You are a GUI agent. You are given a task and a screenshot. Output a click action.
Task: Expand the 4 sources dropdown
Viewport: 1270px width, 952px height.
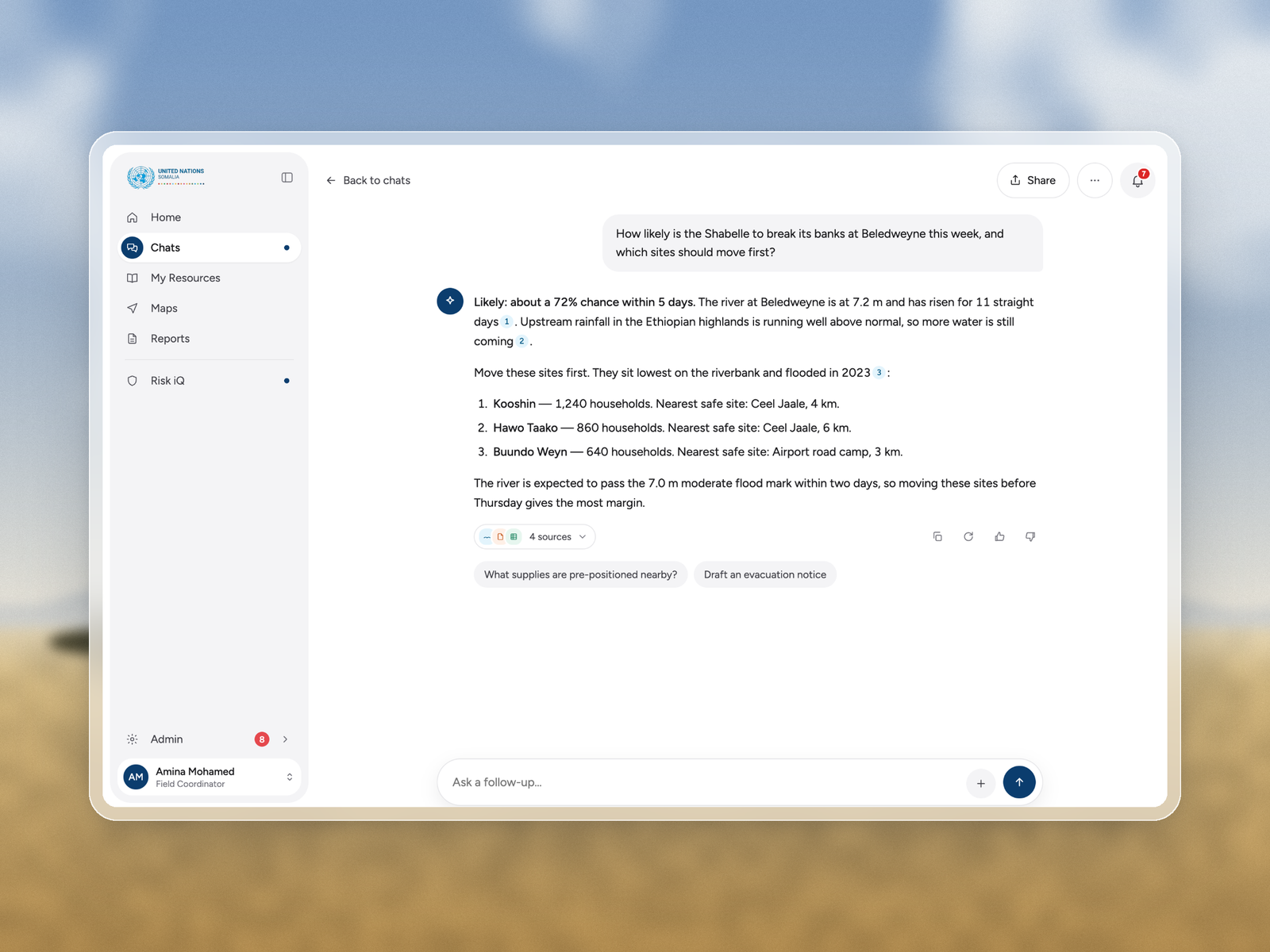pos(534,537)
